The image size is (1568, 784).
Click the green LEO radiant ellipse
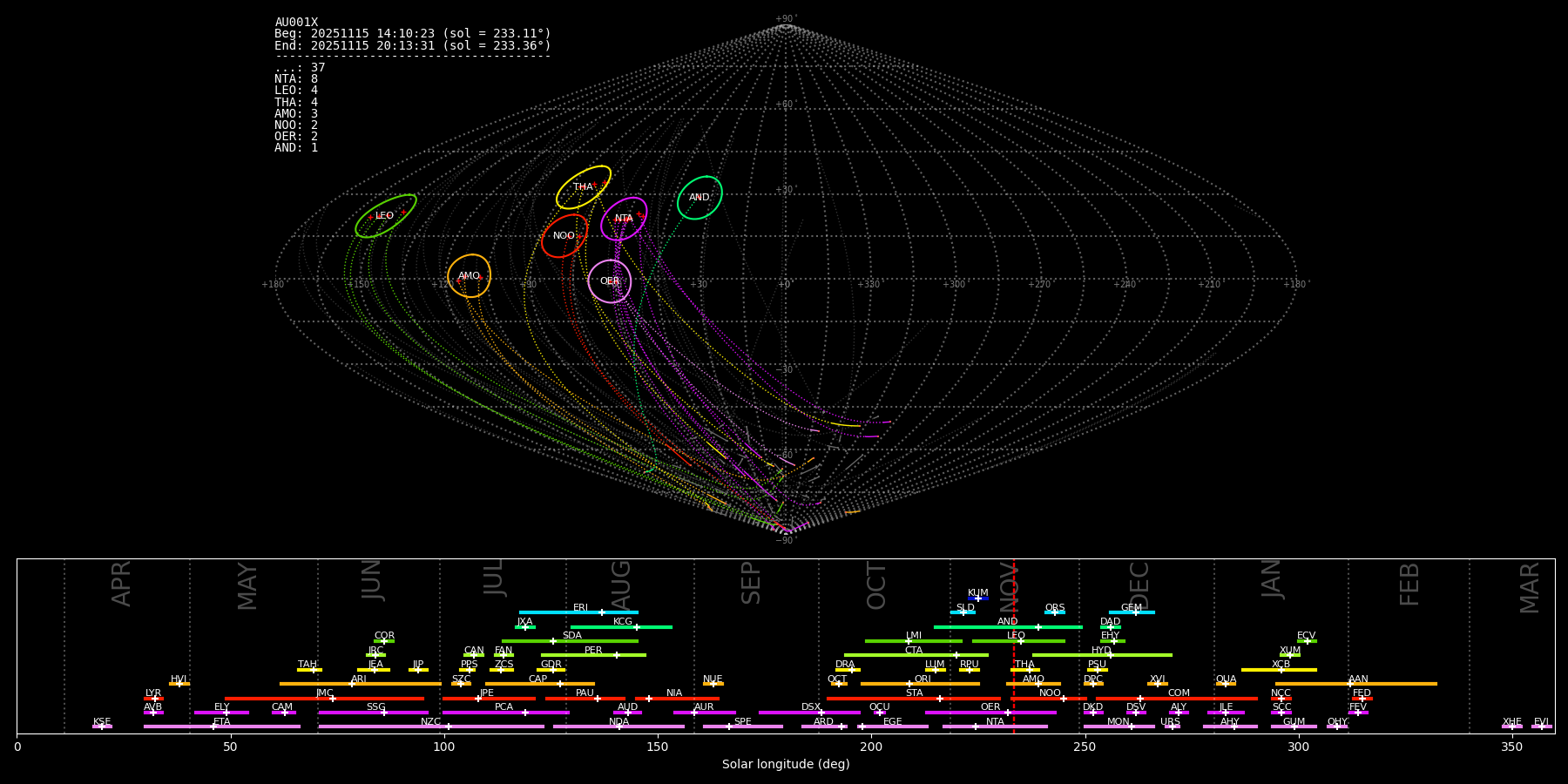(385, 216)
